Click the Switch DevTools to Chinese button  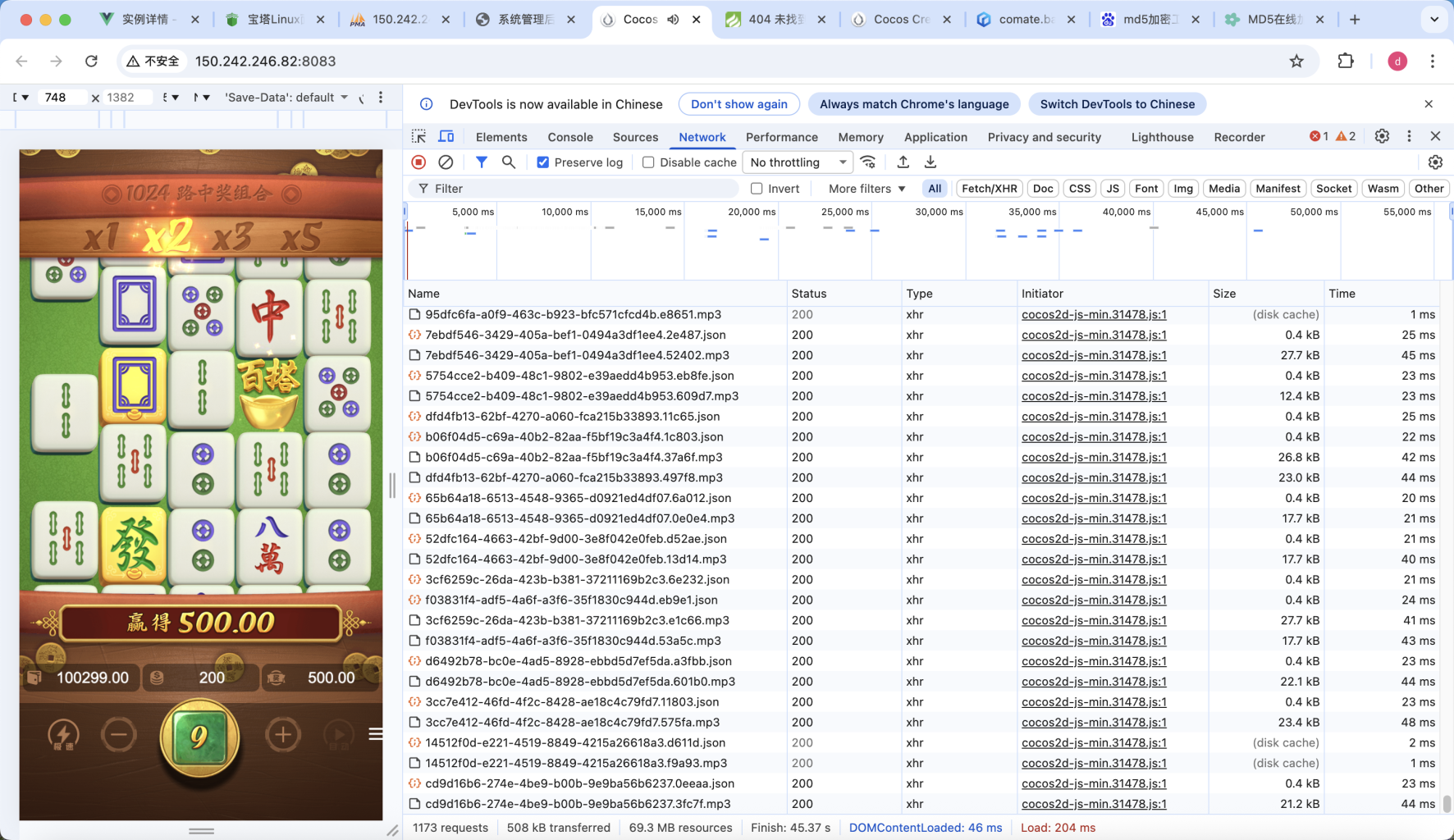click(x=1117, y=103)
